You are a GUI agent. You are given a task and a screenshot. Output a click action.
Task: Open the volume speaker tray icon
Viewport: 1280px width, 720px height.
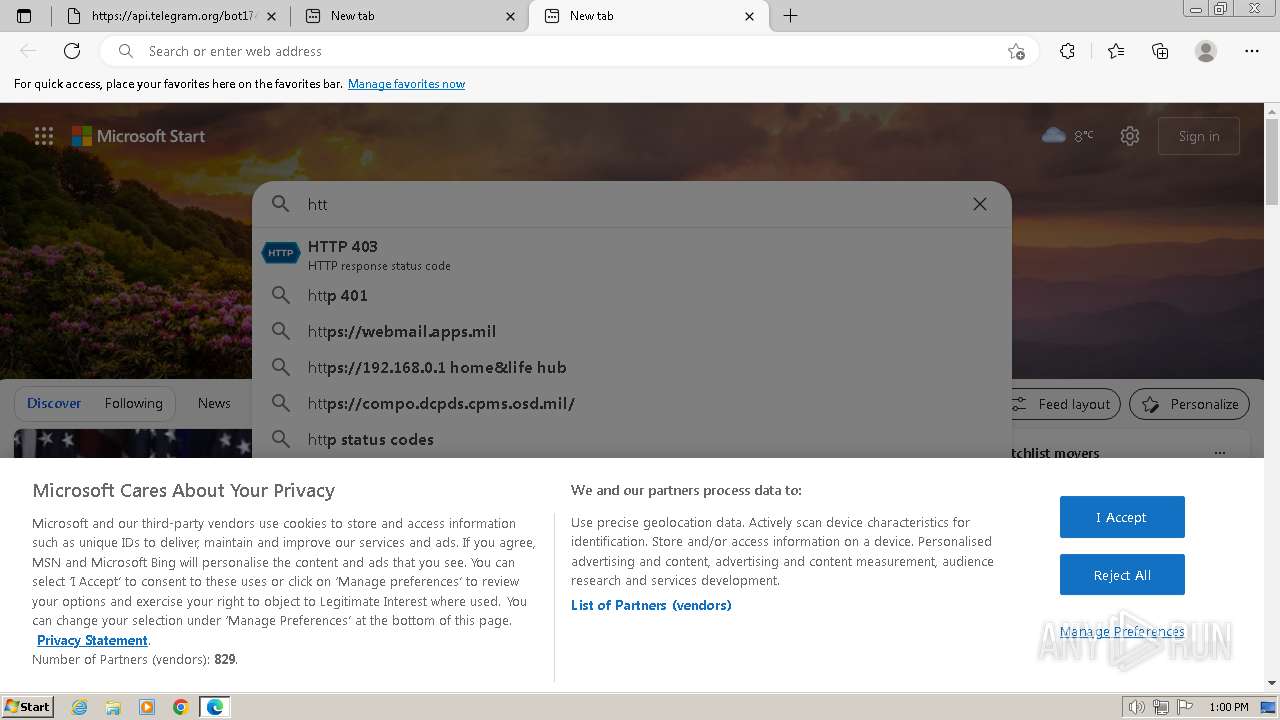click(x=1137, y=707)
